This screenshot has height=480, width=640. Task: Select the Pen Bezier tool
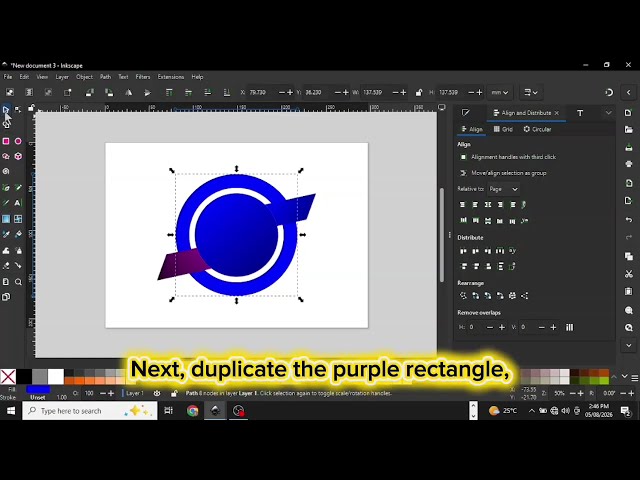coord(6,188)
